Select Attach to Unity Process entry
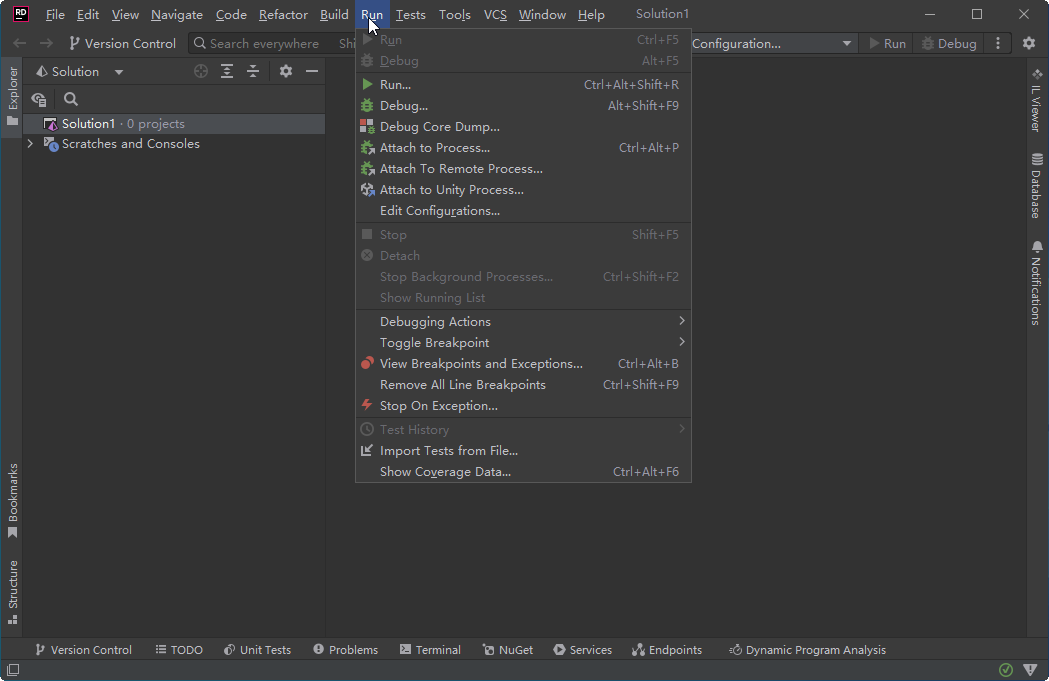The image size is (1049, 681). (x=523, y=190)
